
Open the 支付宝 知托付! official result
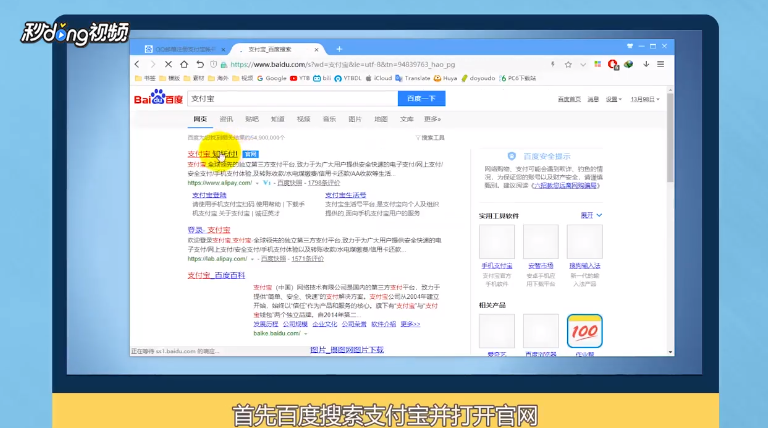tap(213, 154)
